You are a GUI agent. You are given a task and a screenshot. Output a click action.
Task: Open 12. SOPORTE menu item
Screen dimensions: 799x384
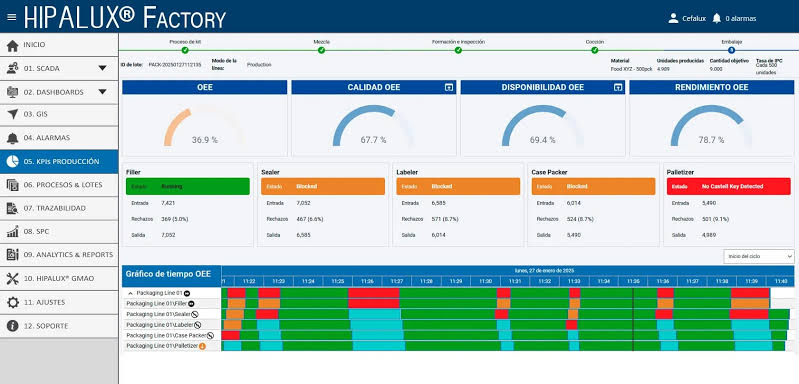(59, 326)
